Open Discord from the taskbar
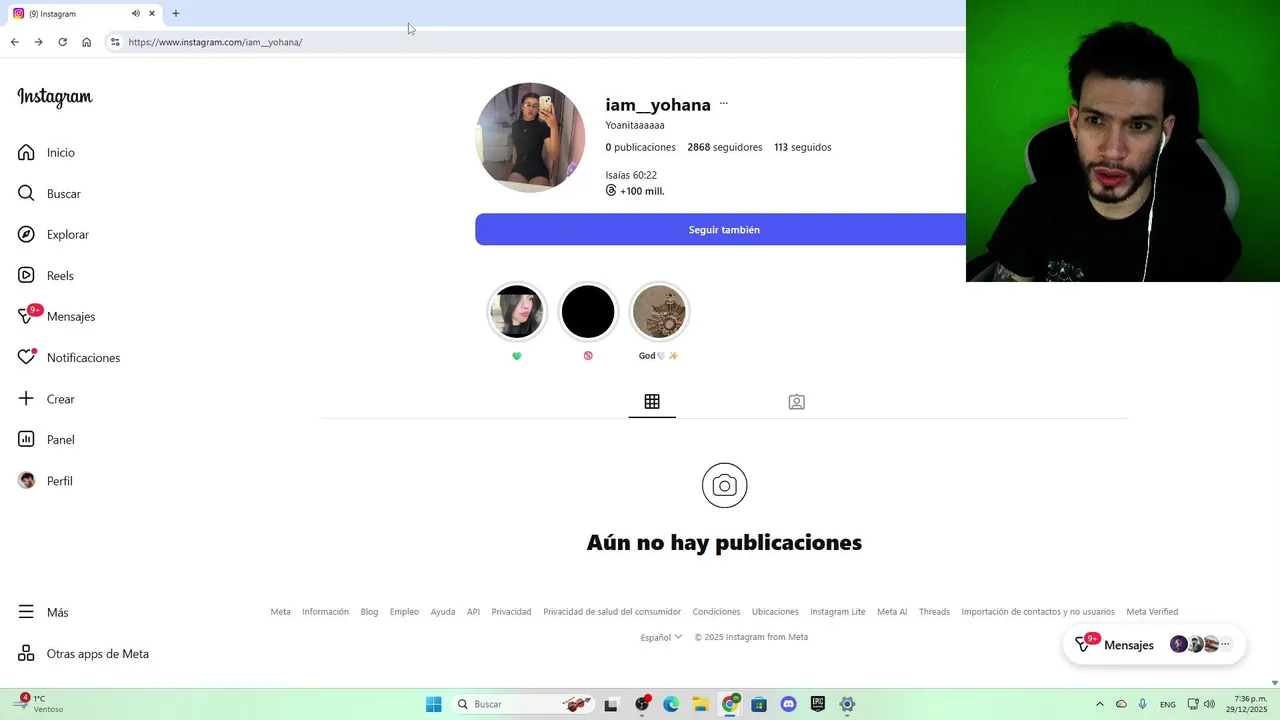This screenshot has width=1280, height=720. tap(788, 704)
